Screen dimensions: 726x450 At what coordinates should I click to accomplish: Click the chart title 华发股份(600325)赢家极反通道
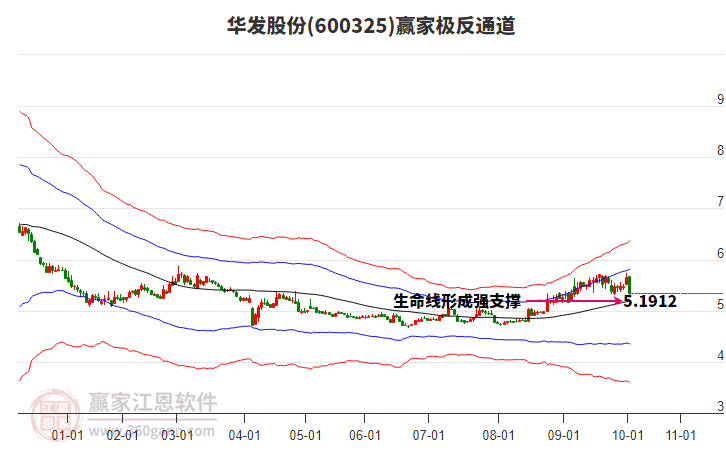(x=371, y=26)
